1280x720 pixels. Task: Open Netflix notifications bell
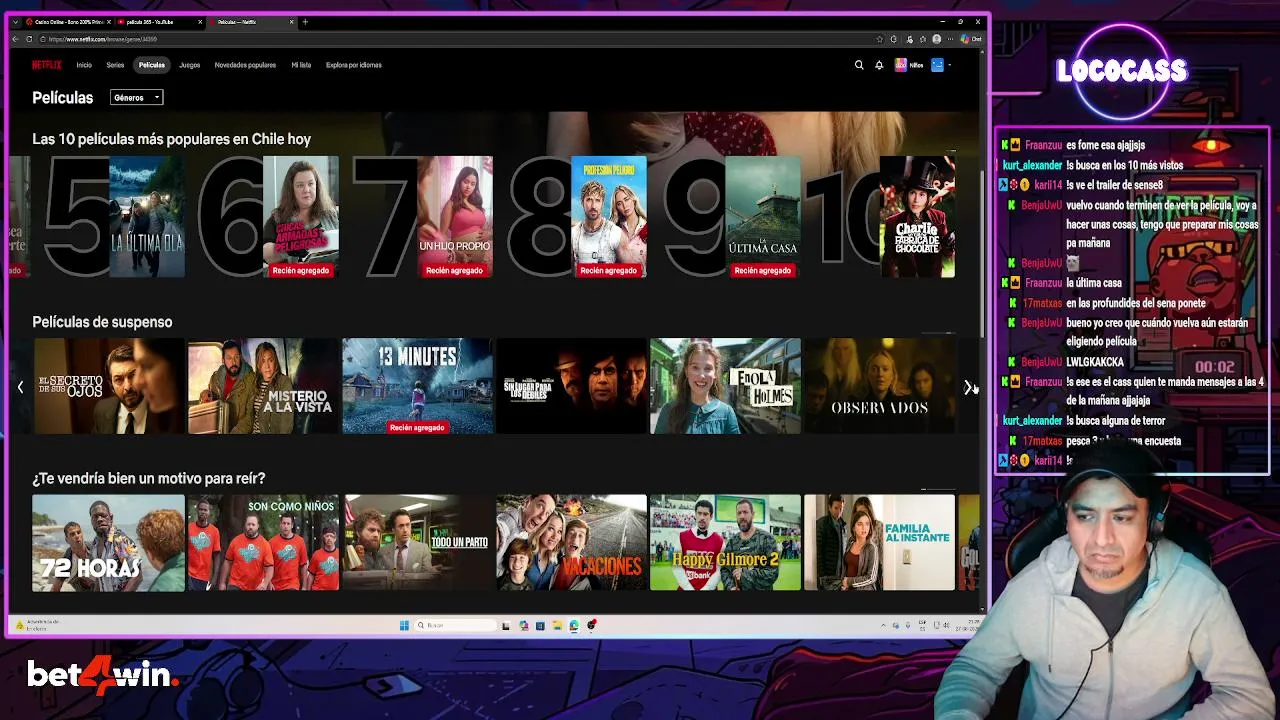pos(879,65)
